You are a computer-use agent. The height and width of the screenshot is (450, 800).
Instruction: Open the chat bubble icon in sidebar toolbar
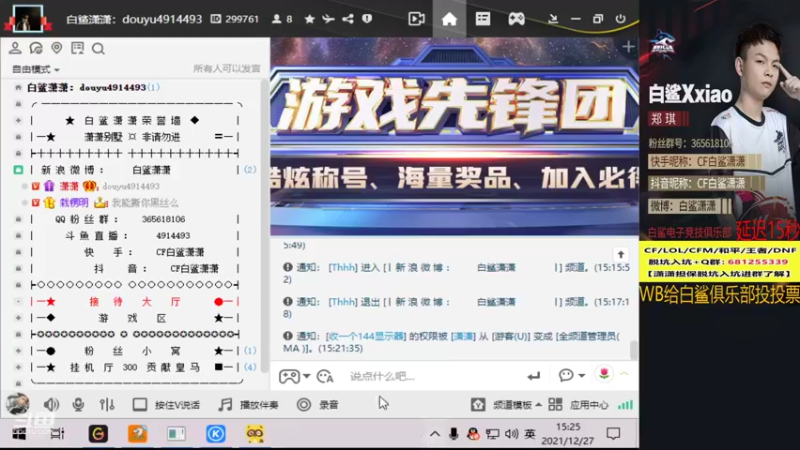point(36,48)
